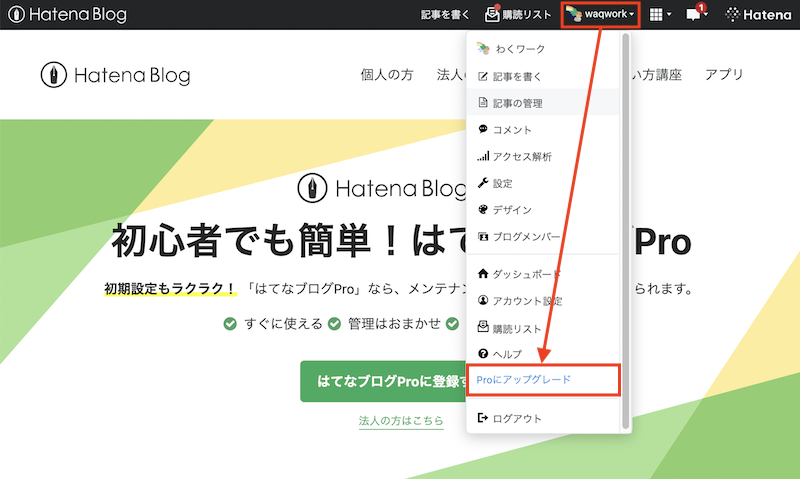Screen dimensions: 800x479
Task: Select わくワーク blog entry in menu
Action: coord(542,49)
